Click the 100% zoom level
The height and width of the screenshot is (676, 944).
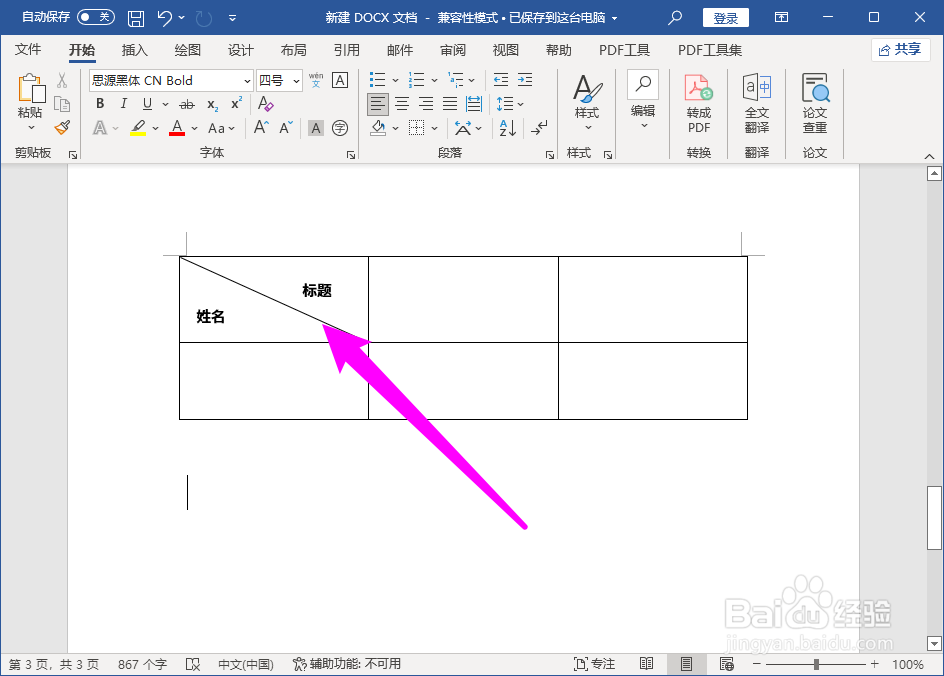coord(907,665)
